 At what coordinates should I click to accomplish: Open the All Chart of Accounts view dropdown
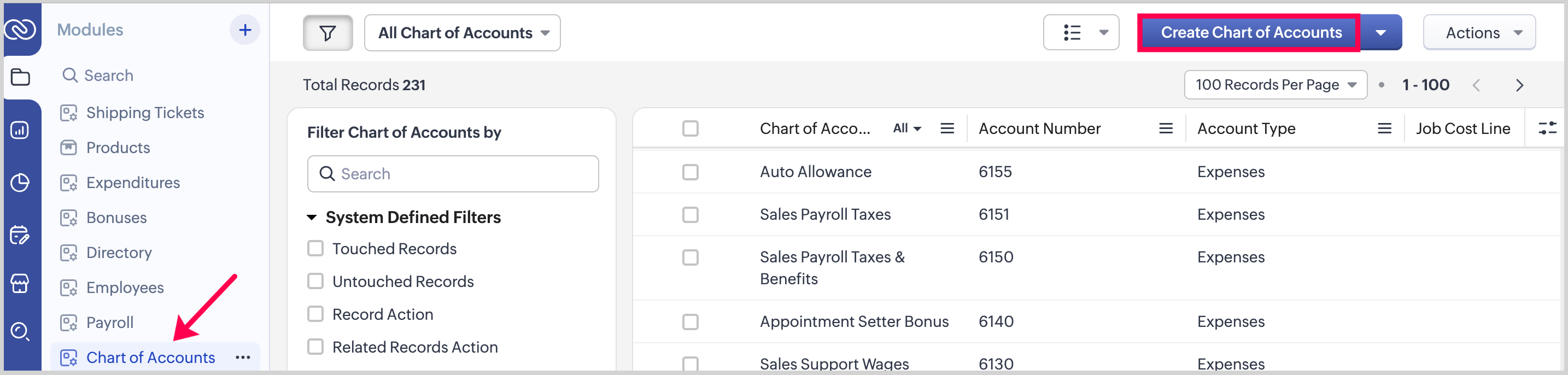click(x=462, y=33)
